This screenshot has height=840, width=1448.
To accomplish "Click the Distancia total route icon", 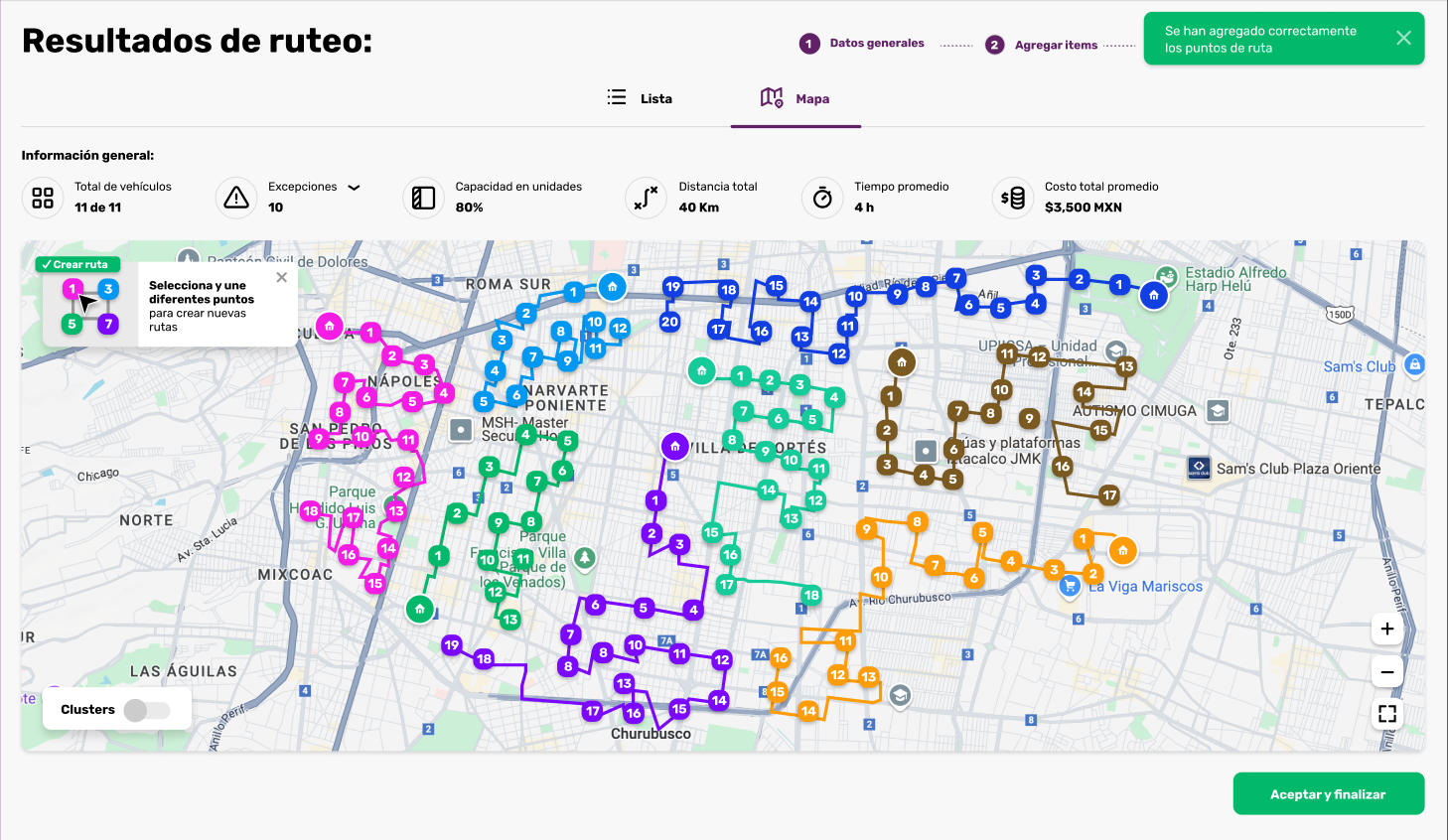I will point(647,198).
